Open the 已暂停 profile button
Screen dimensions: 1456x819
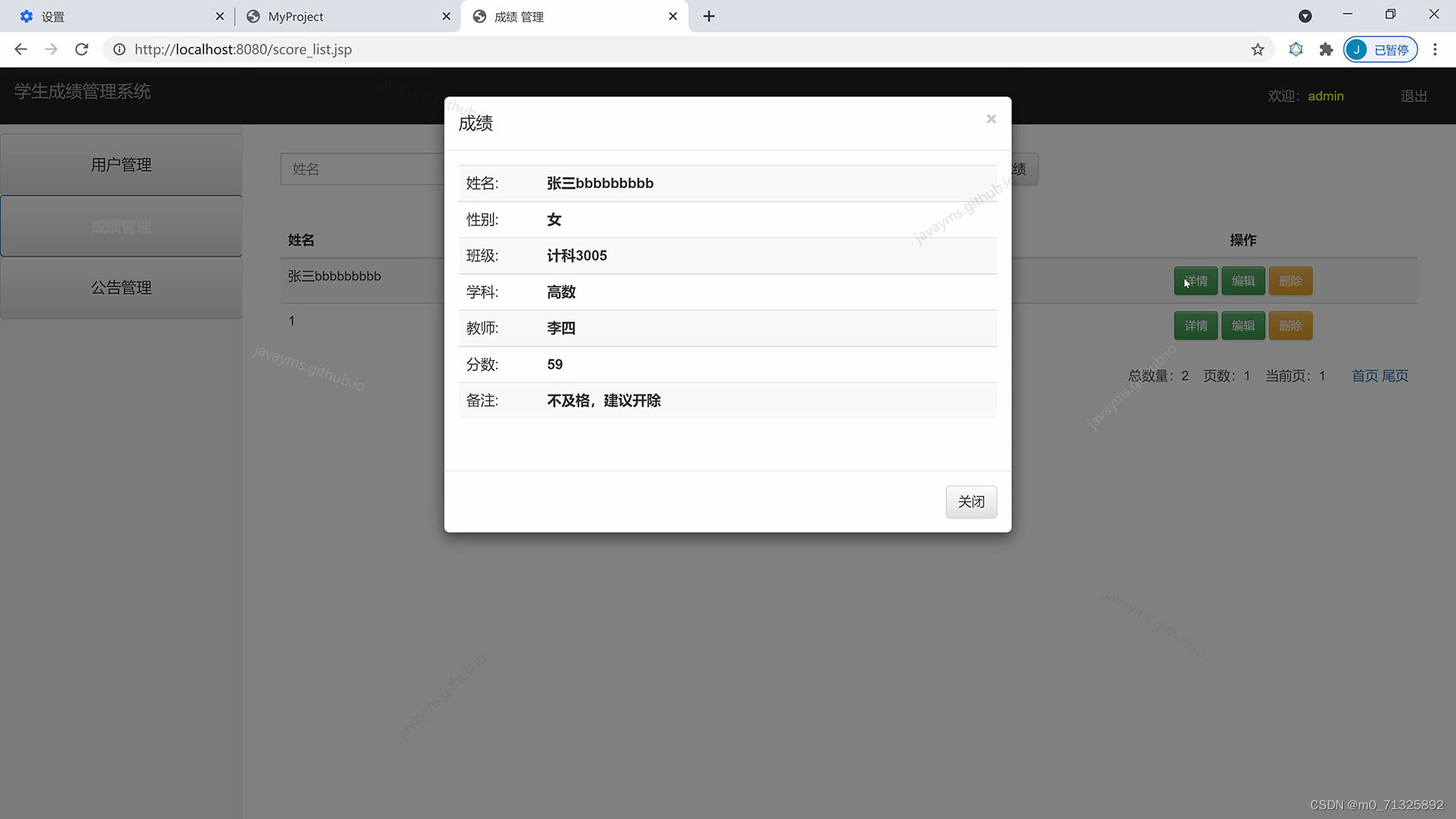click(x=1380, y=49)
